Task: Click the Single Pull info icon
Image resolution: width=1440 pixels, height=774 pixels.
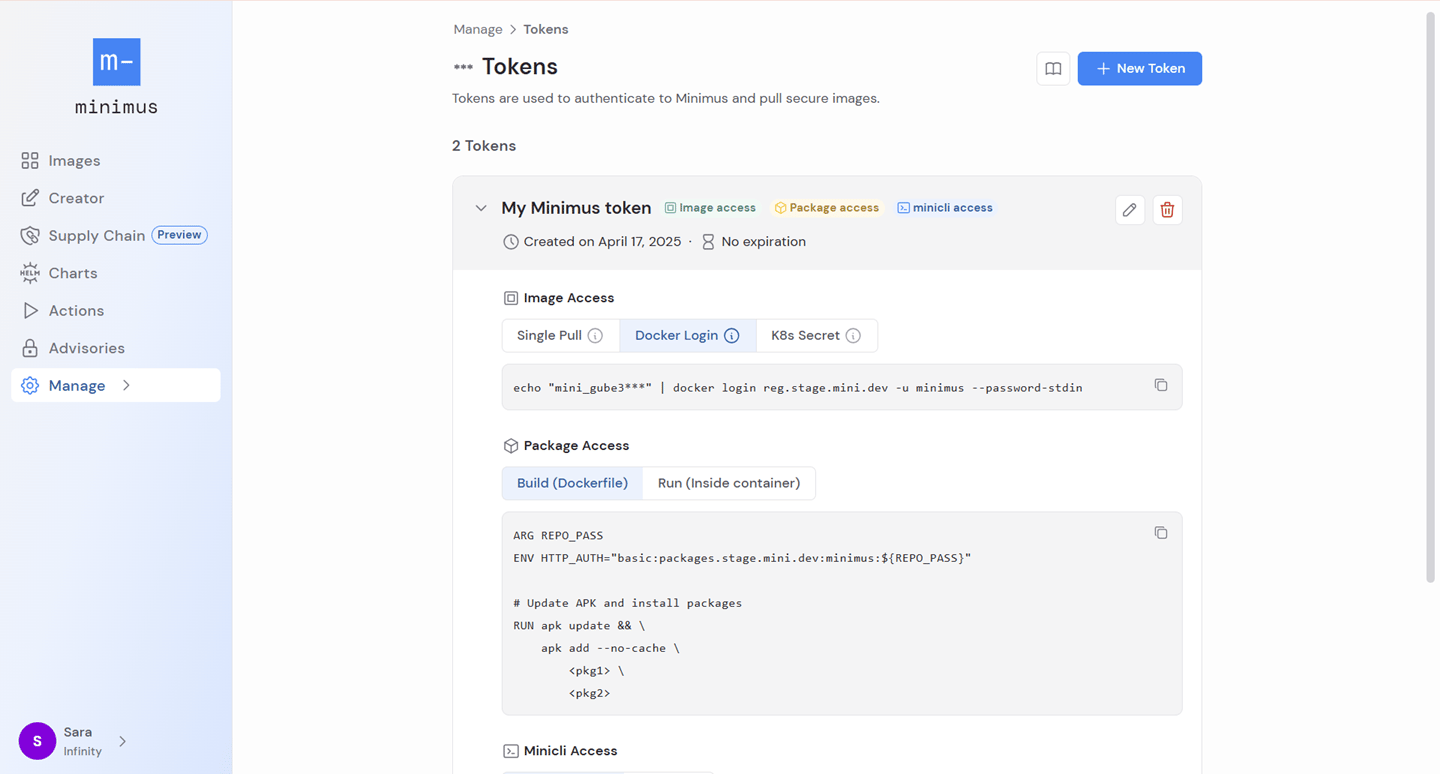Action: point(595,336)
